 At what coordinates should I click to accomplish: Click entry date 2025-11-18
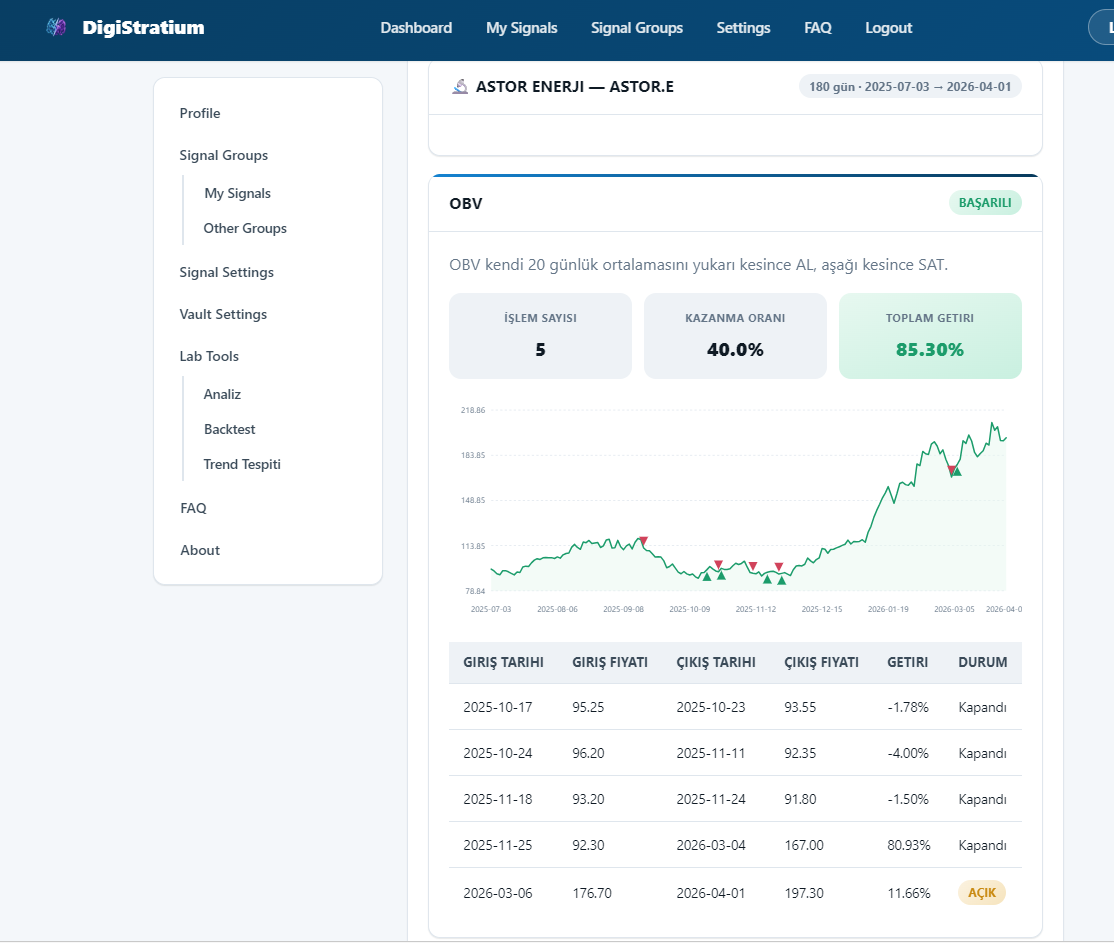tap(498, 799)
